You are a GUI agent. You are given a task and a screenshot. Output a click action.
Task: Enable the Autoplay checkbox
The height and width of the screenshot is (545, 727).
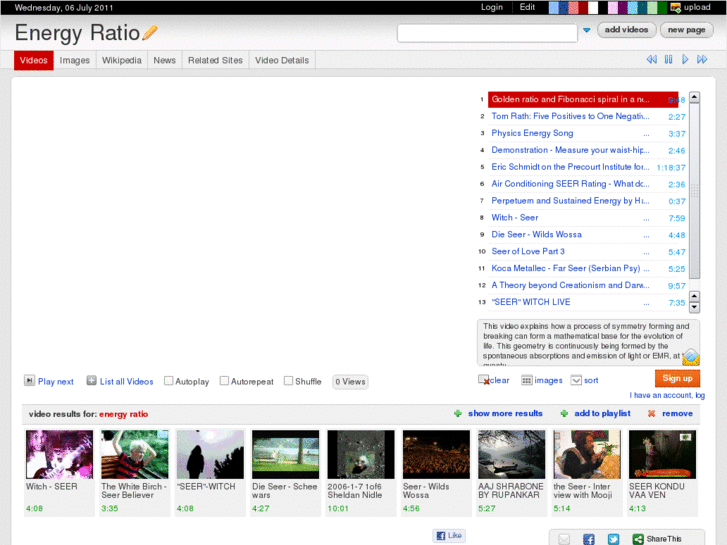169,381
